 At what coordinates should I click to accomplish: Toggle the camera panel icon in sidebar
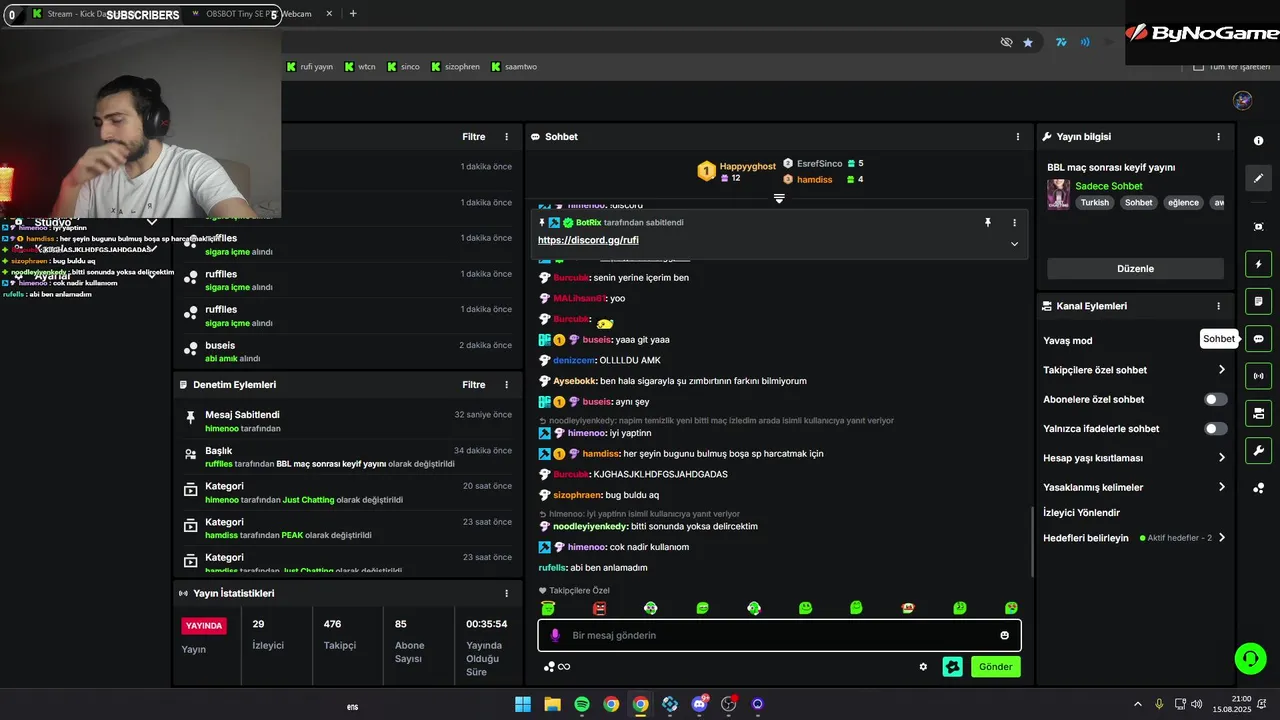[1258, 413]
